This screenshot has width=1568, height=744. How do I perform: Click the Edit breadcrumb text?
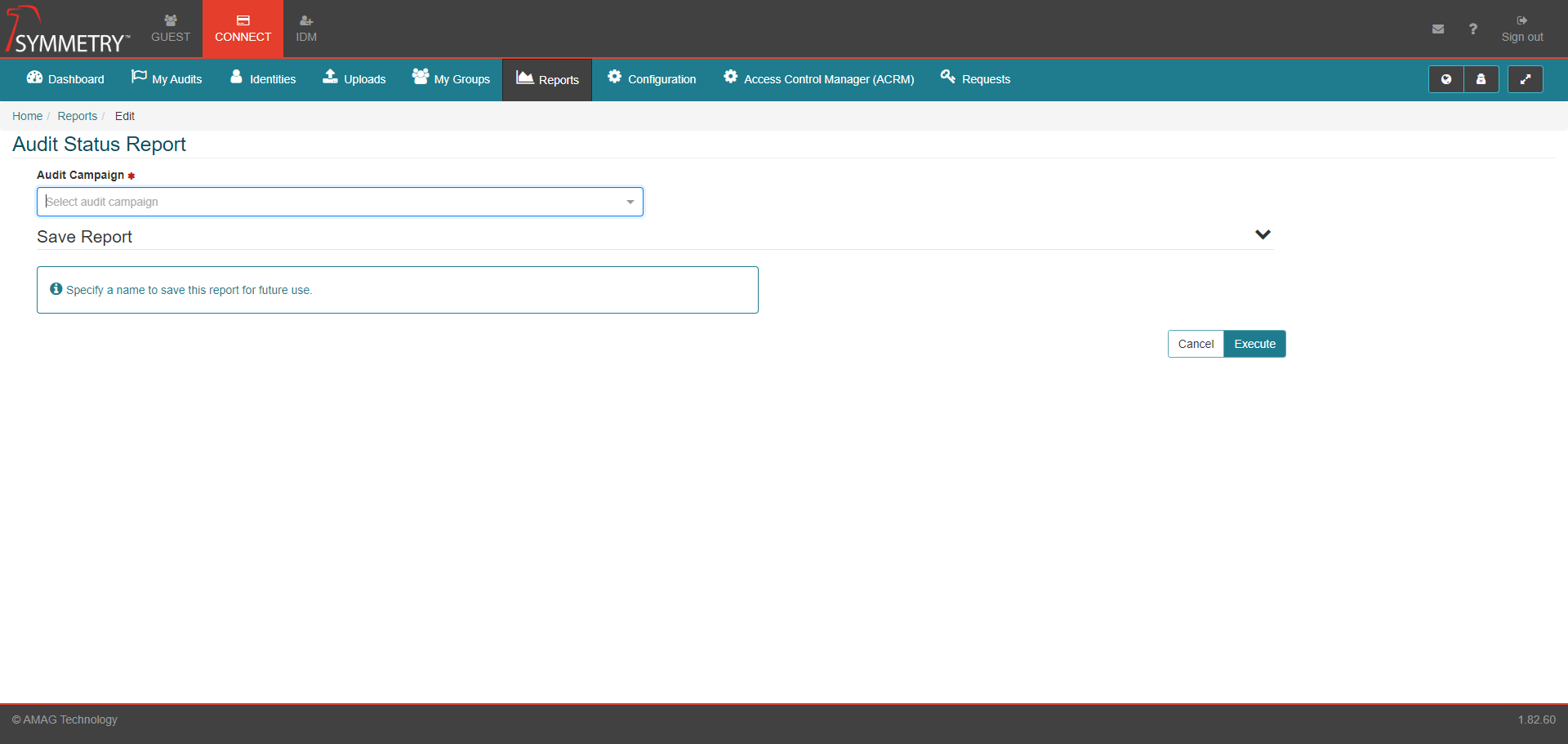point(125,116)
